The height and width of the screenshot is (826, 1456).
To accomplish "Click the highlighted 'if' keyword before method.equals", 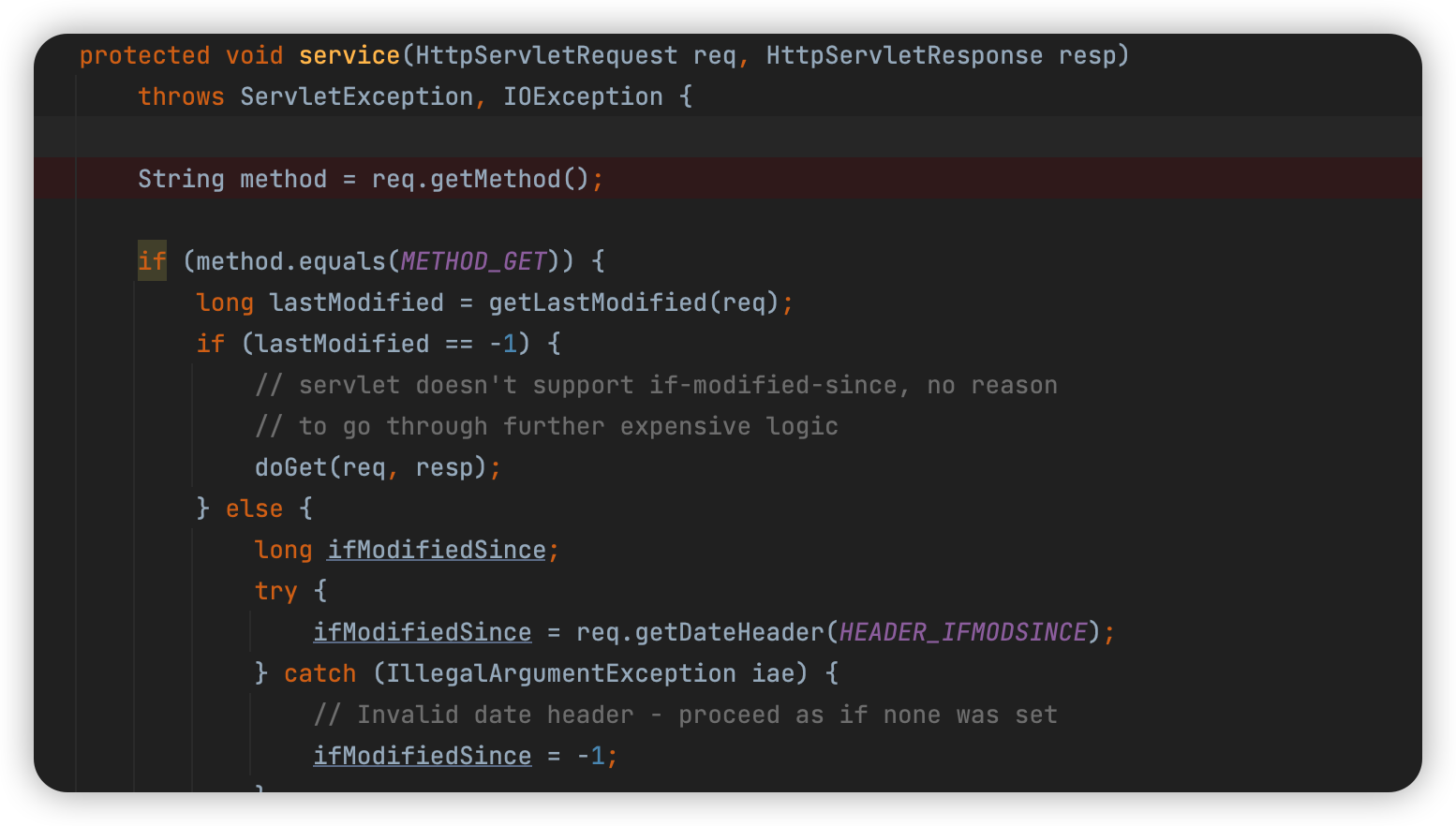I will coord(152,261).
